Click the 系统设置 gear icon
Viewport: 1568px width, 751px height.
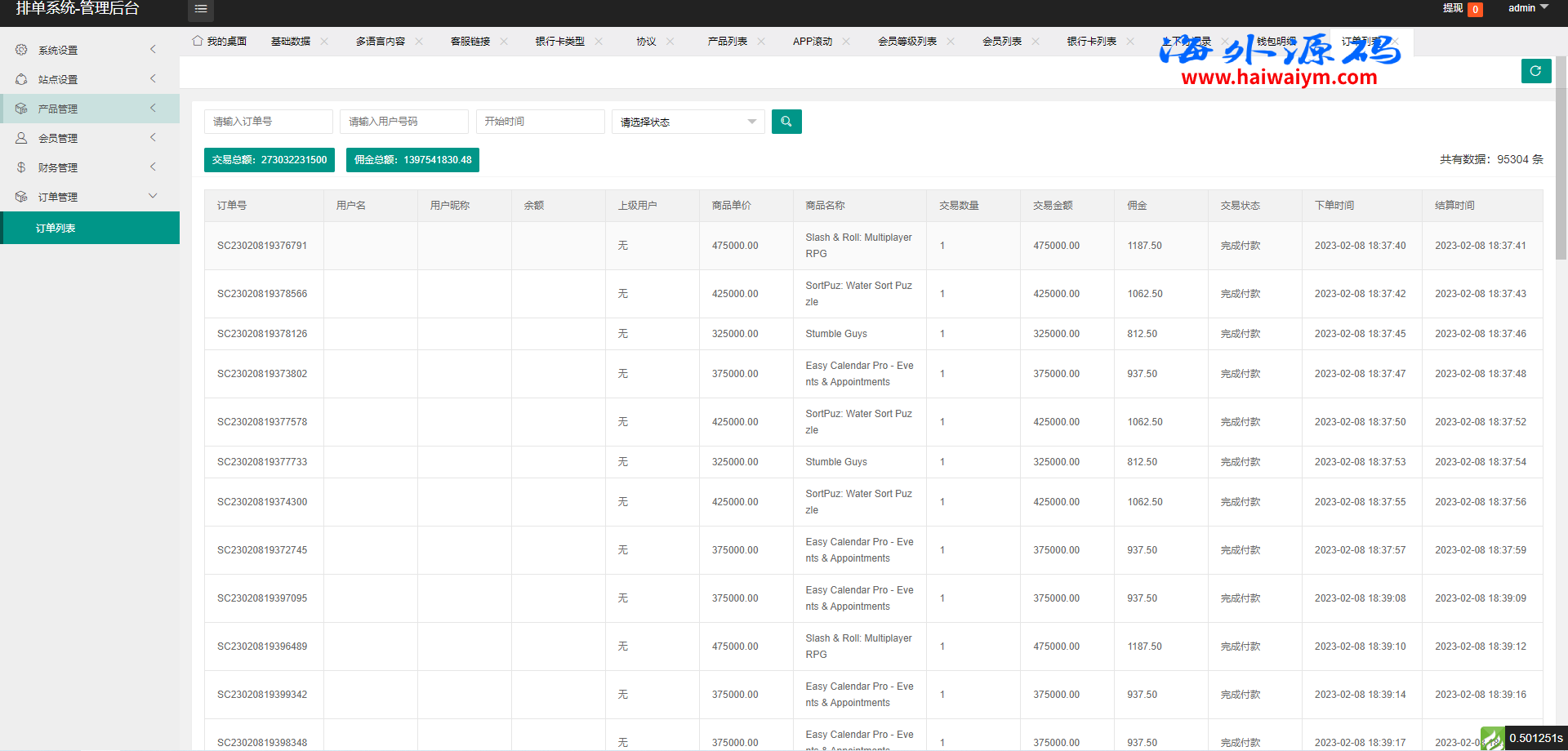click(x=21, y=50)
